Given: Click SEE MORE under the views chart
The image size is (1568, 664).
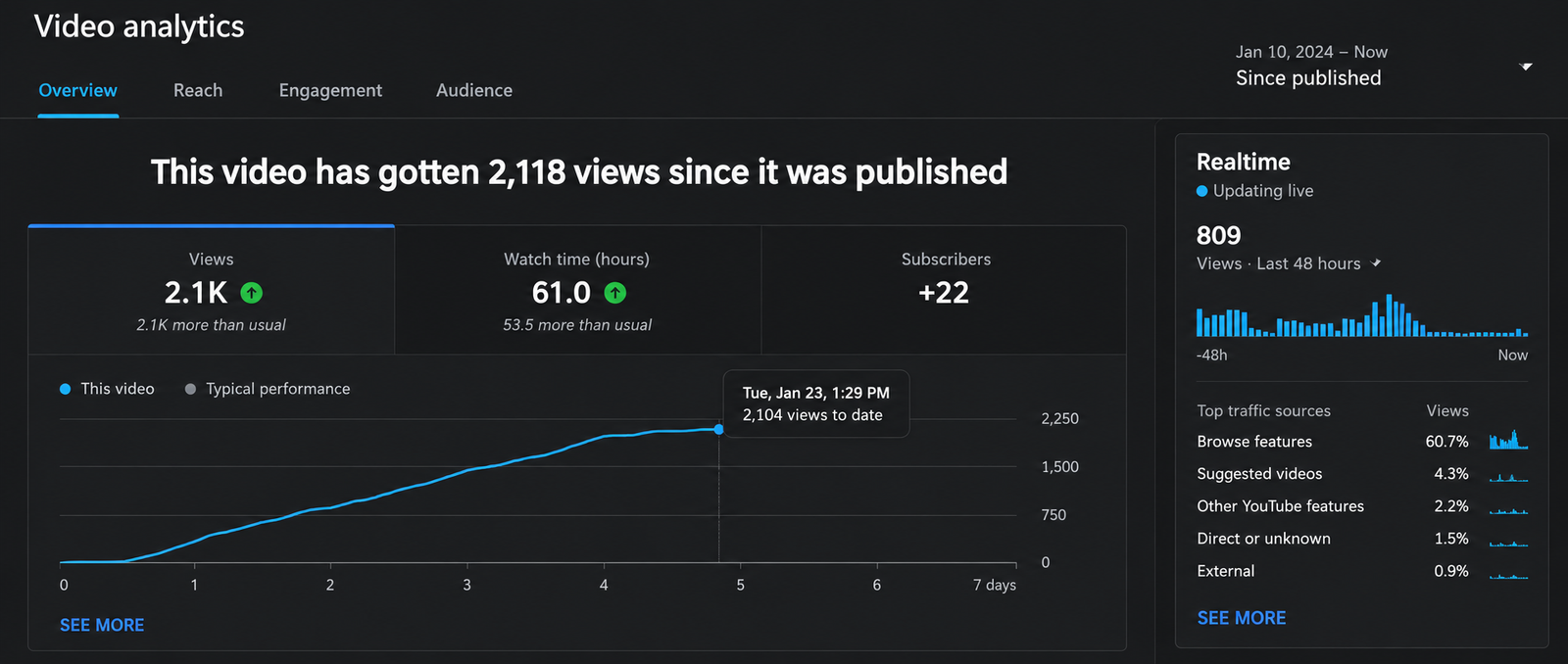Looking at the screenshot, I should (102, 625).
